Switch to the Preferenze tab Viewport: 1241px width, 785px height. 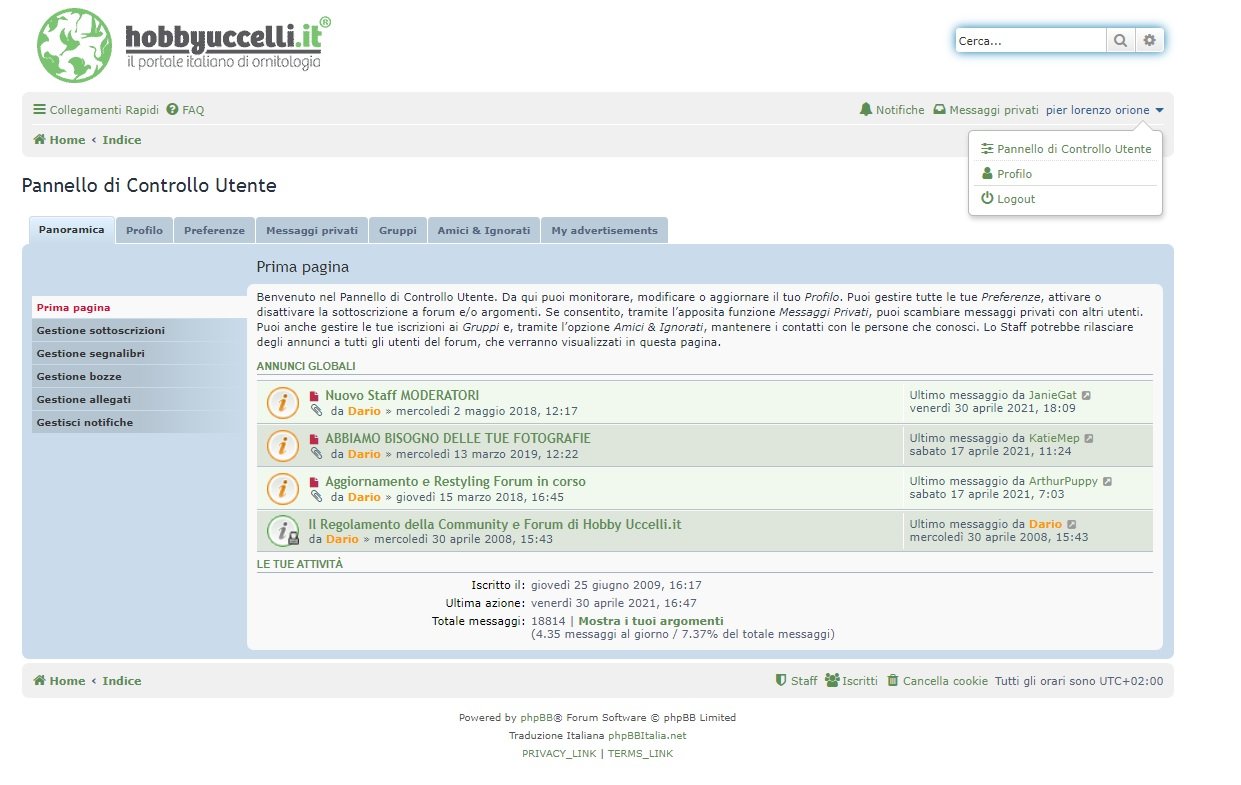[214, 230]
